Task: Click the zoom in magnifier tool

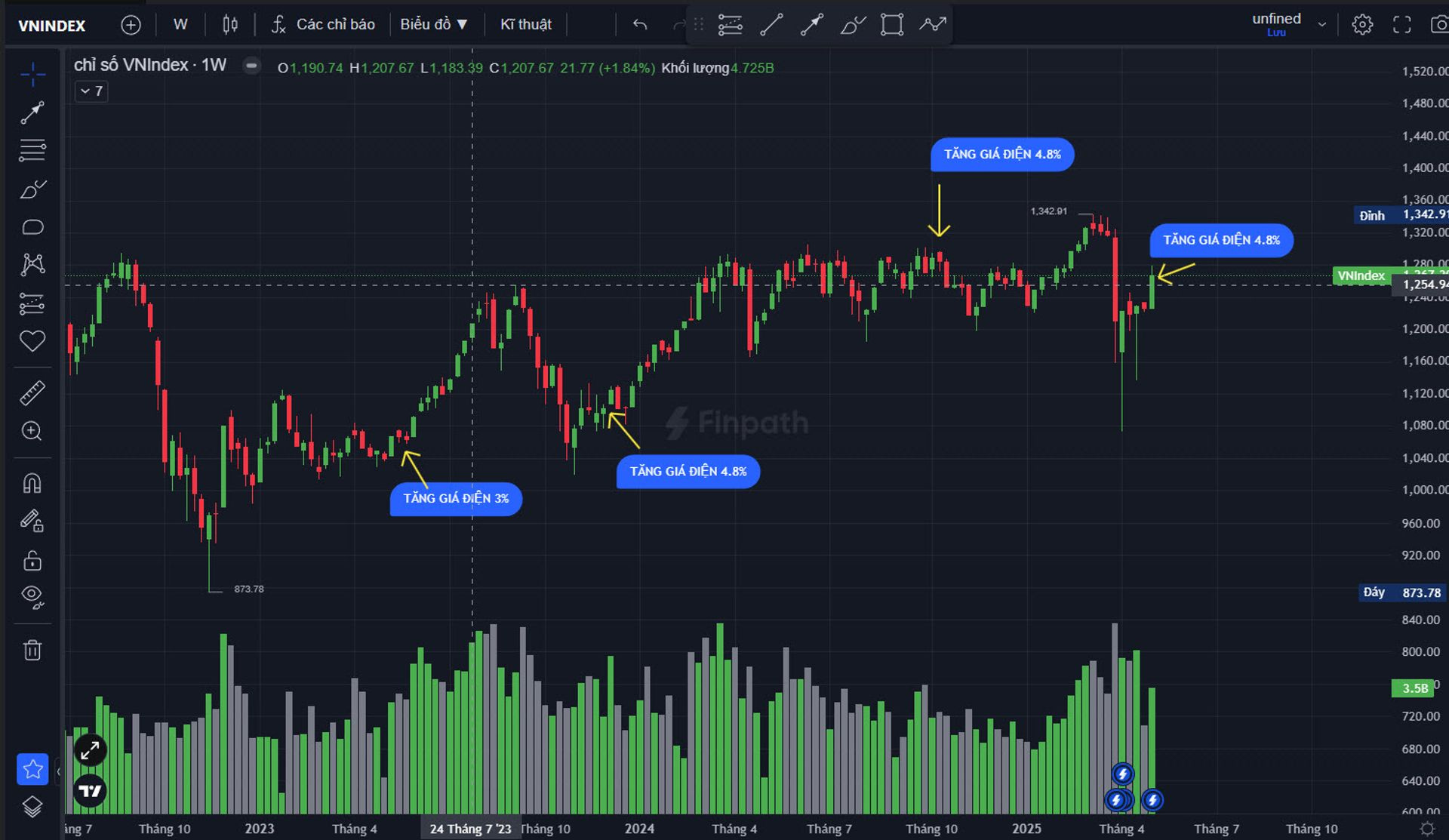Action: (32, 431)
